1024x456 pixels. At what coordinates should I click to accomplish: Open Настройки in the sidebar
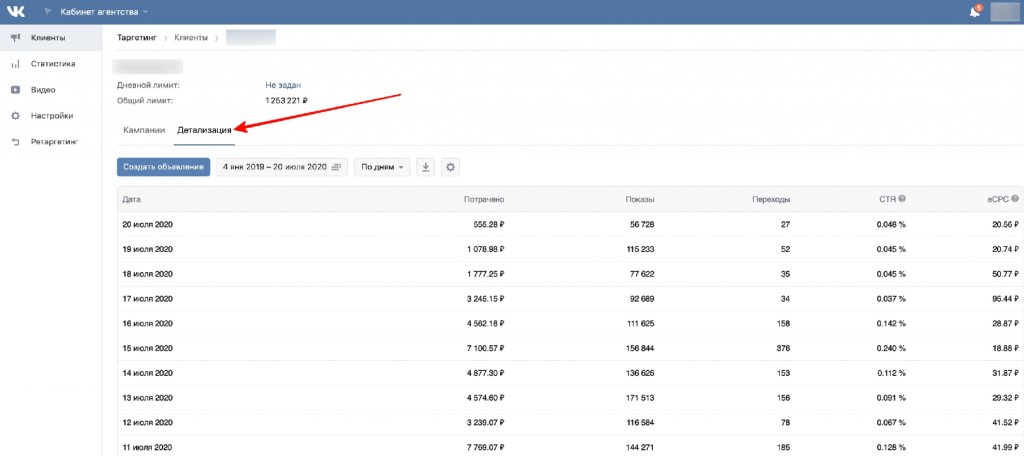tap(51, 116)
